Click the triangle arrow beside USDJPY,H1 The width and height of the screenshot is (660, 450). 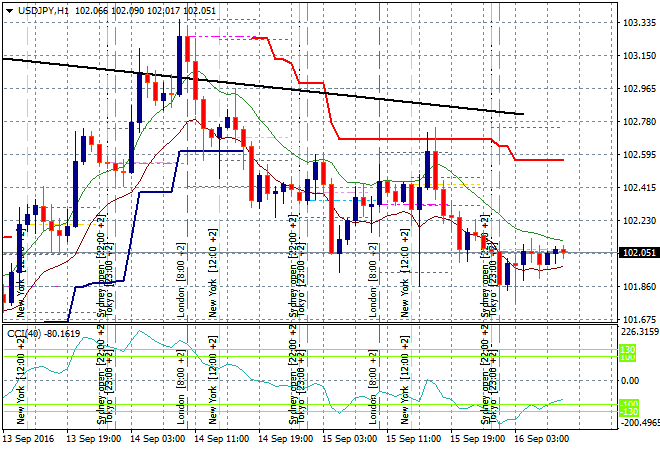click(9, 11)
